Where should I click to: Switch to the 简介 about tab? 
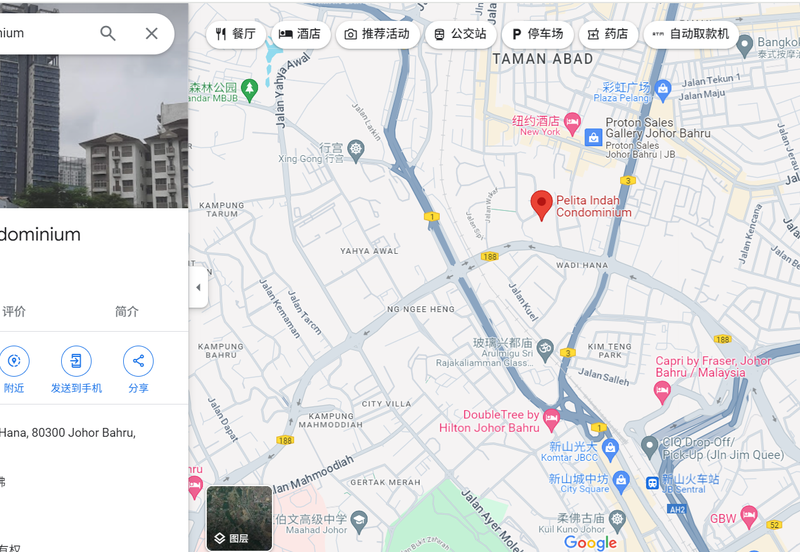tap(127, 311)
